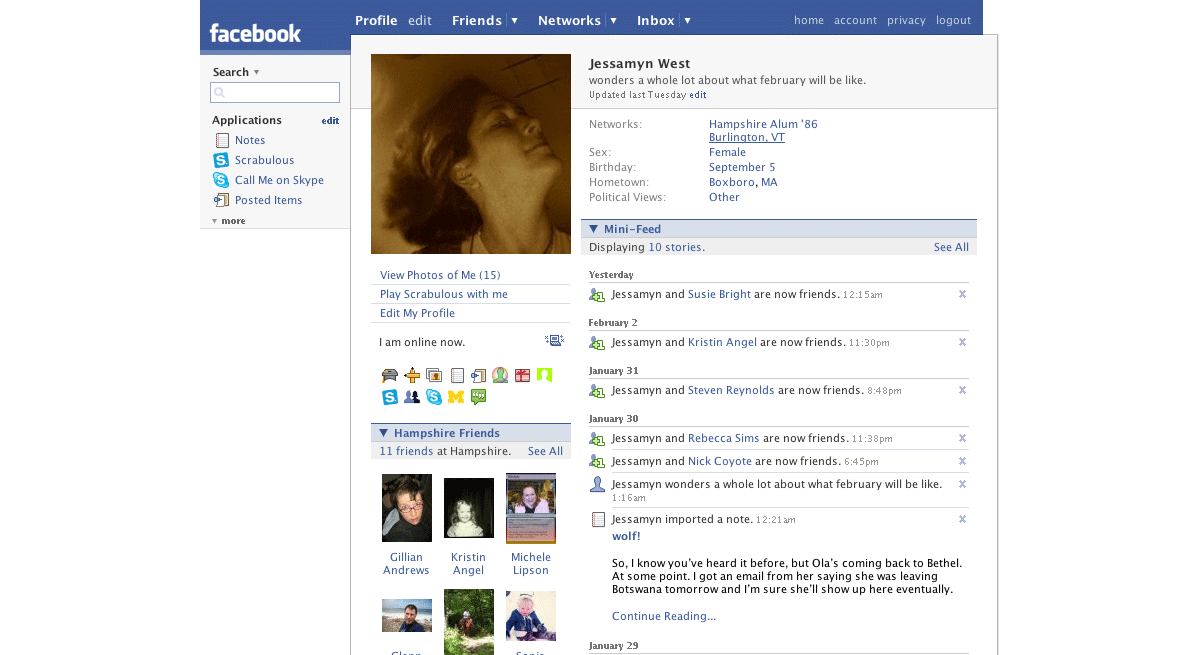This screenshot has width=1199, height=655.
Task: Click the green quote speech bubble icon
Action: [479, 397]
